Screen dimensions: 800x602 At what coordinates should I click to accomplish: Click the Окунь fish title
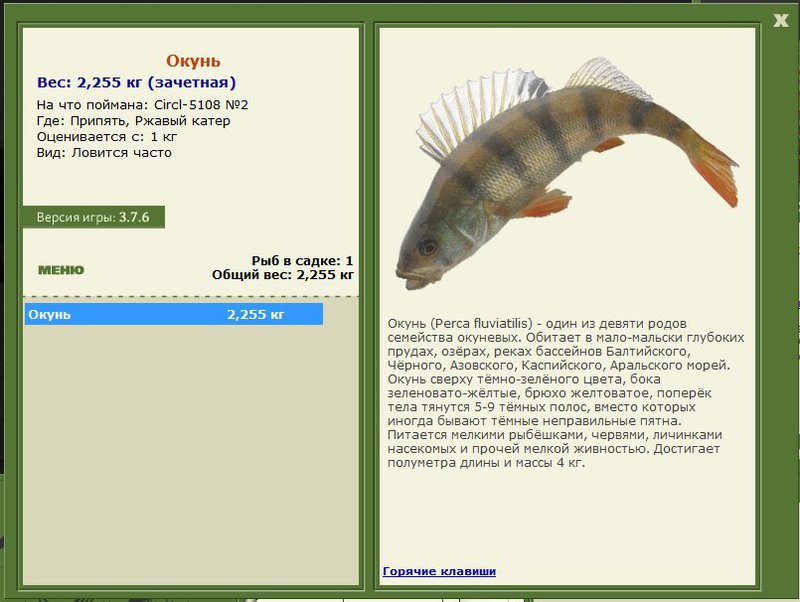[x=193, y=61]
